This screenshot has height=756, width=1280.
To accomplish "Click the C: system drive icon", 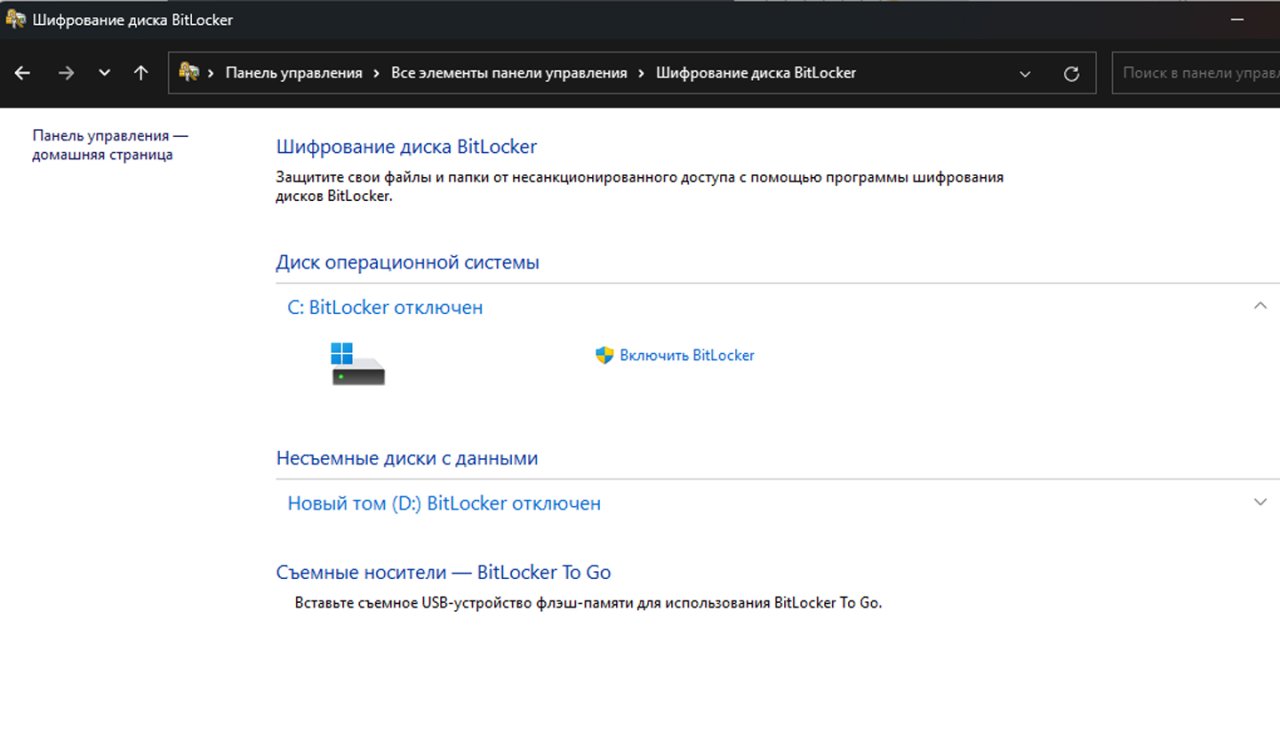I will [357, 364].
